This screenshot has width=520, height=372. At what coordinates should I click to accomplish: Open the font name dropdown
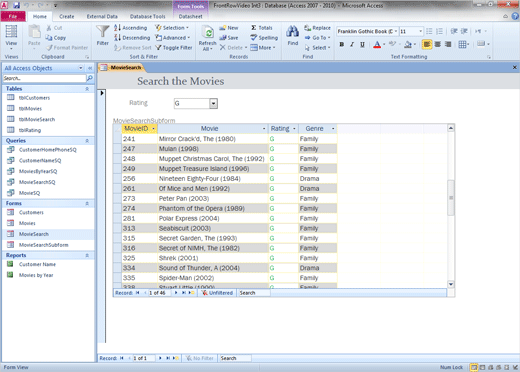(x=396, y=31)
